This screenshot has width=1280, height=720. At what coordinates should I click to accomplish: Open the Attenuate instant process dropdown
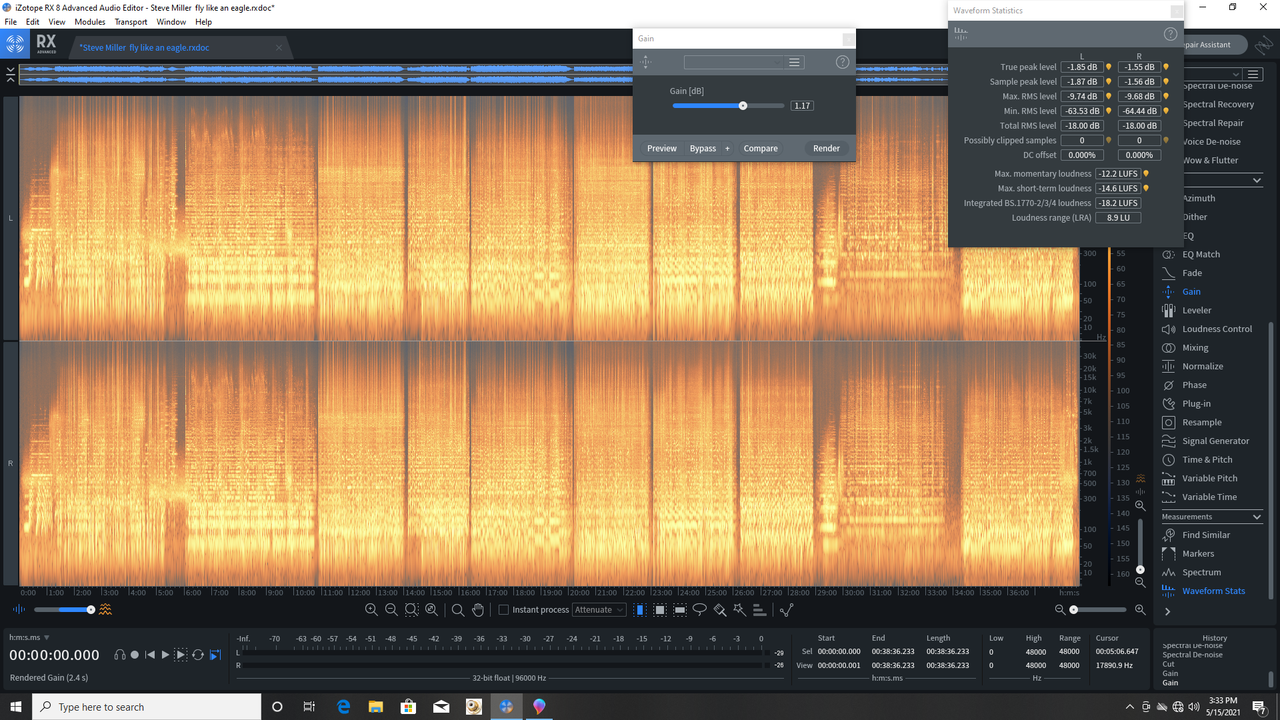coord(600,610)
